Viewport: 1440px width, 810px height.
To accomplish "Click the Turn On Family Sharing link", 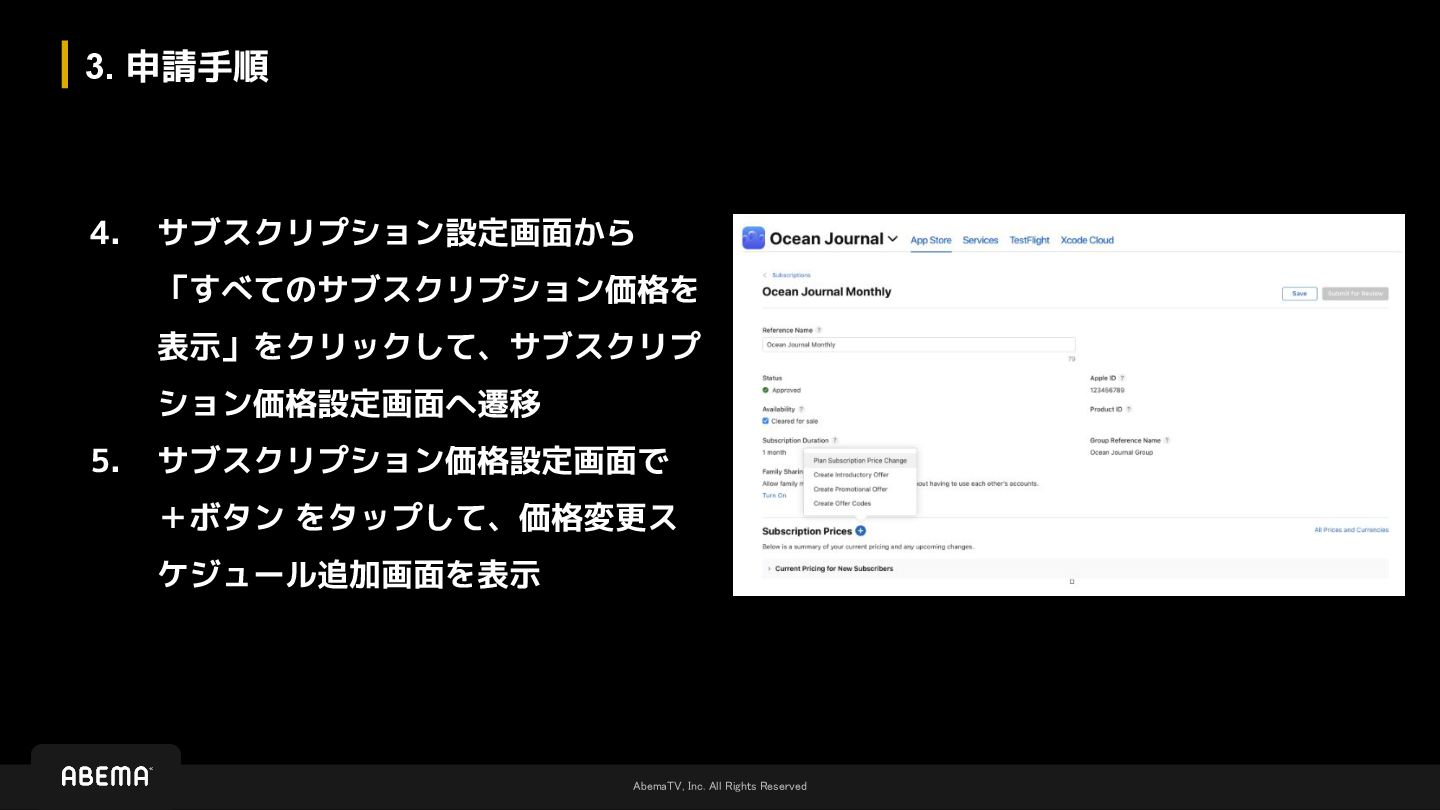I will click(774, 496).
